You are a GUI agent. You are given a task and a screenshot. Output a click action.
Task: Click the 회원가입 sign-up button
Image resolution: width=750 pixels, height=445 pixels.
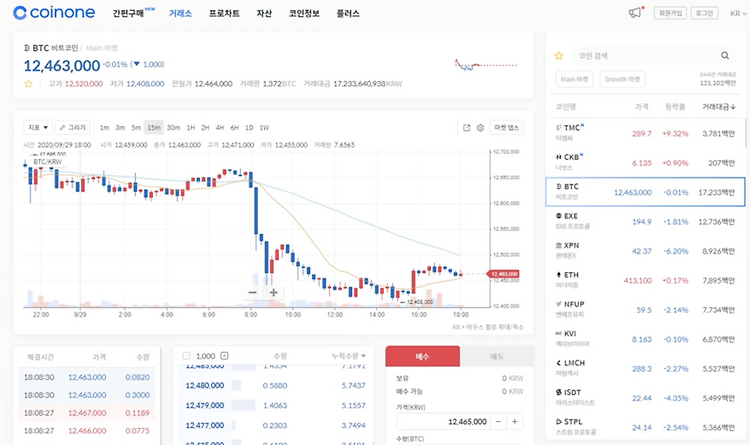point(671,13)
